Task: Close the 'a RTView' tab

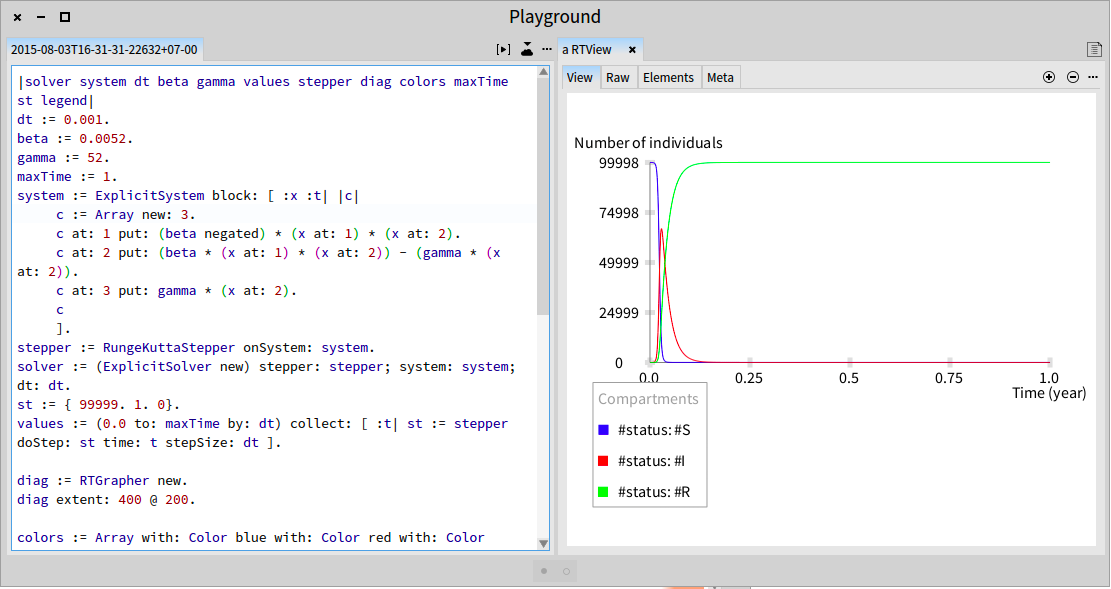Action: pyautogui.click(x=632, y=50)
